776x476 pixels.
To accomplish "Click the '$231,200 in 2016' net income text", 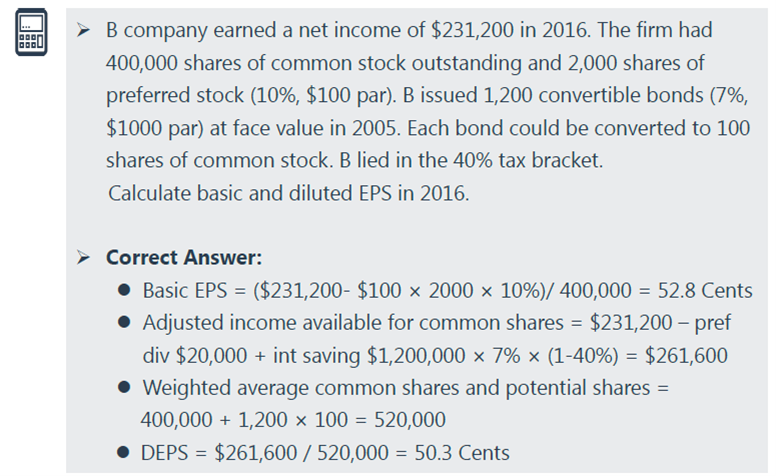I will coord(510,30).
